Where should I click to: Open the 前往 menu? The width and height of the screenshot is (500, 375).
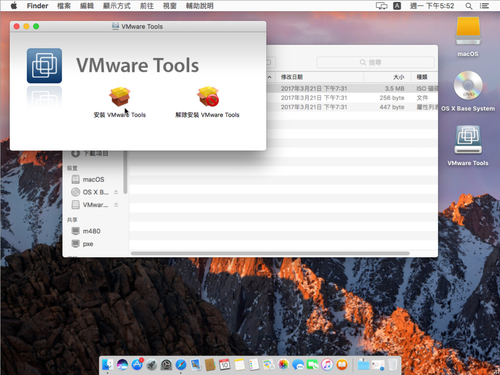coord(147,6)
